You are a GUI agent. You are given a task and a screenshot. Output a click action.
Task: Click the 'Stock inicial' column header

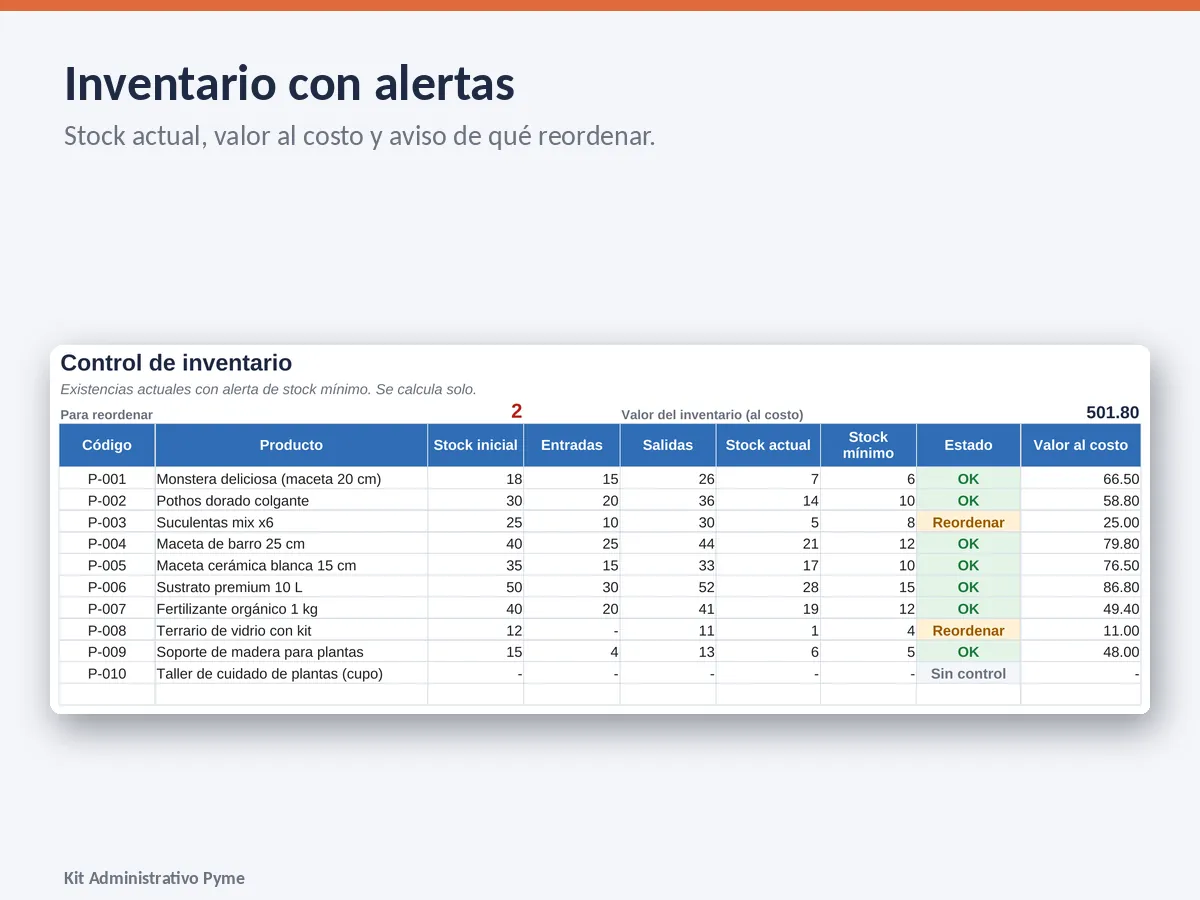point(476,445)
